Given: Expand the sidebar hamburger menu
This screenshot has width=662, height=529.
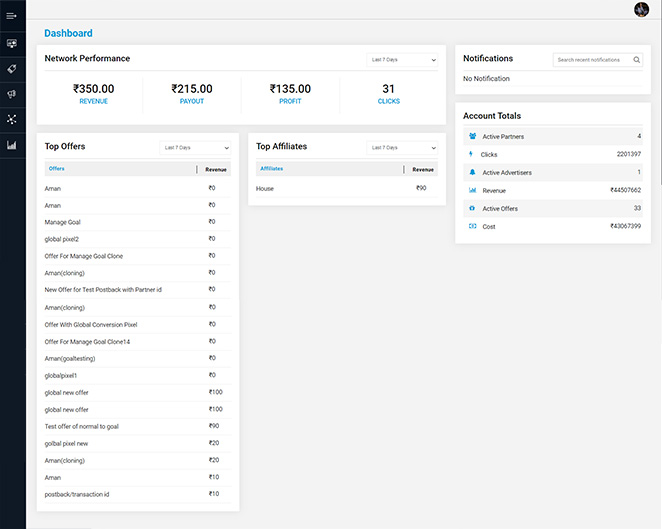Looking at the screenshot, I should [11, 16].
